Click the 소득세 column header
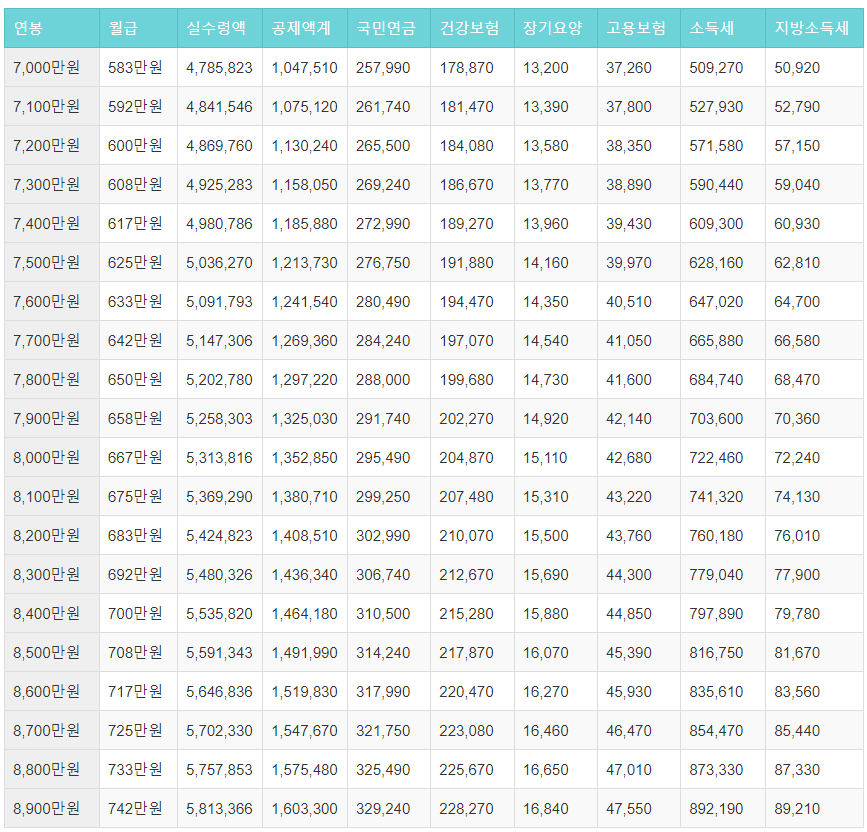 coord(723,28)
